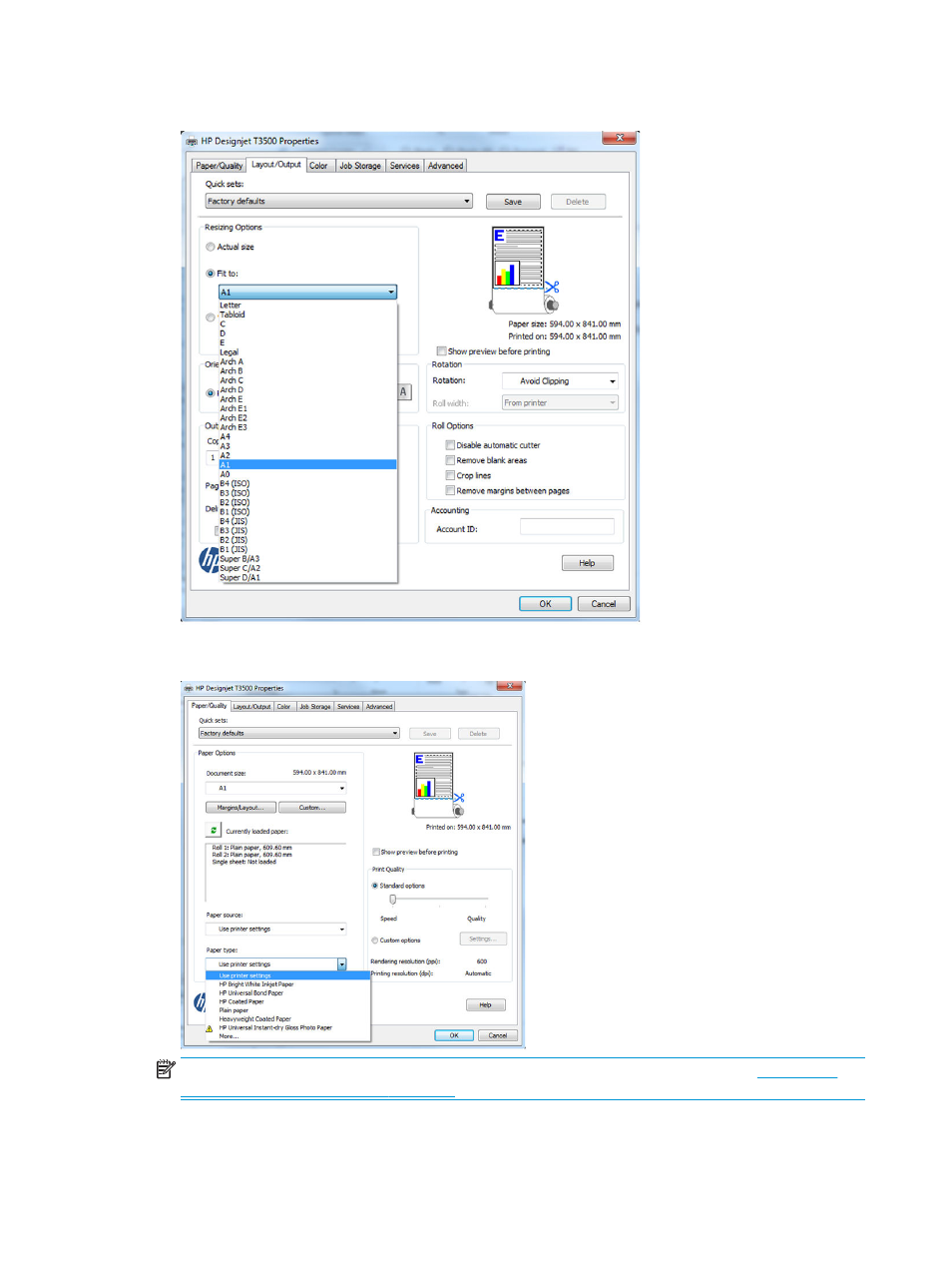Image resolution: width=952 pixels, height=1268 pixels.
Task: Open Advanced tab in Layout/Output dialog
Action: (x=445, y=166)
